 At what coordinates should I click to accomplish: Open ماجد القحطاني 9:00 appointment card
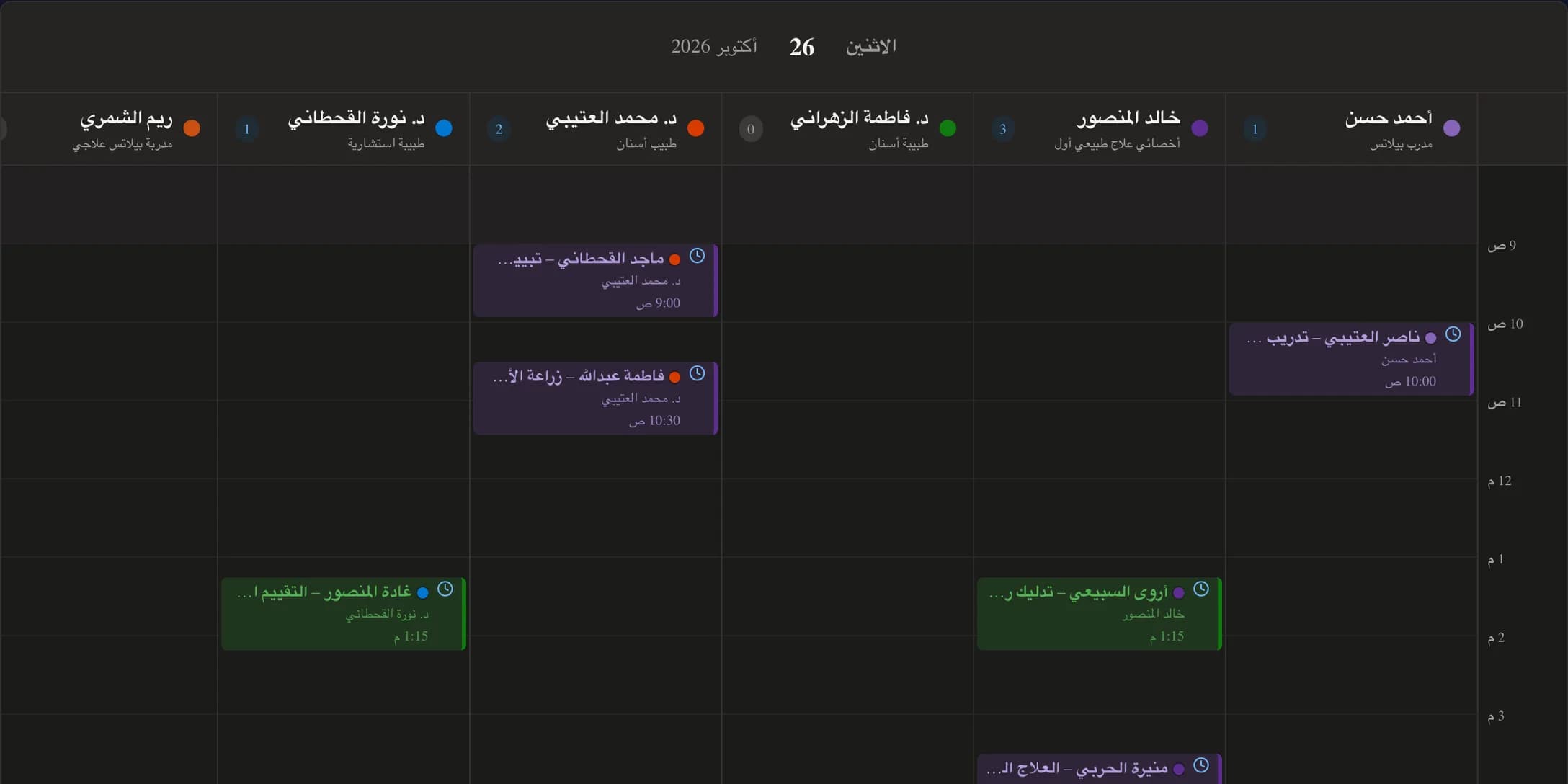[x=595, y=280]
